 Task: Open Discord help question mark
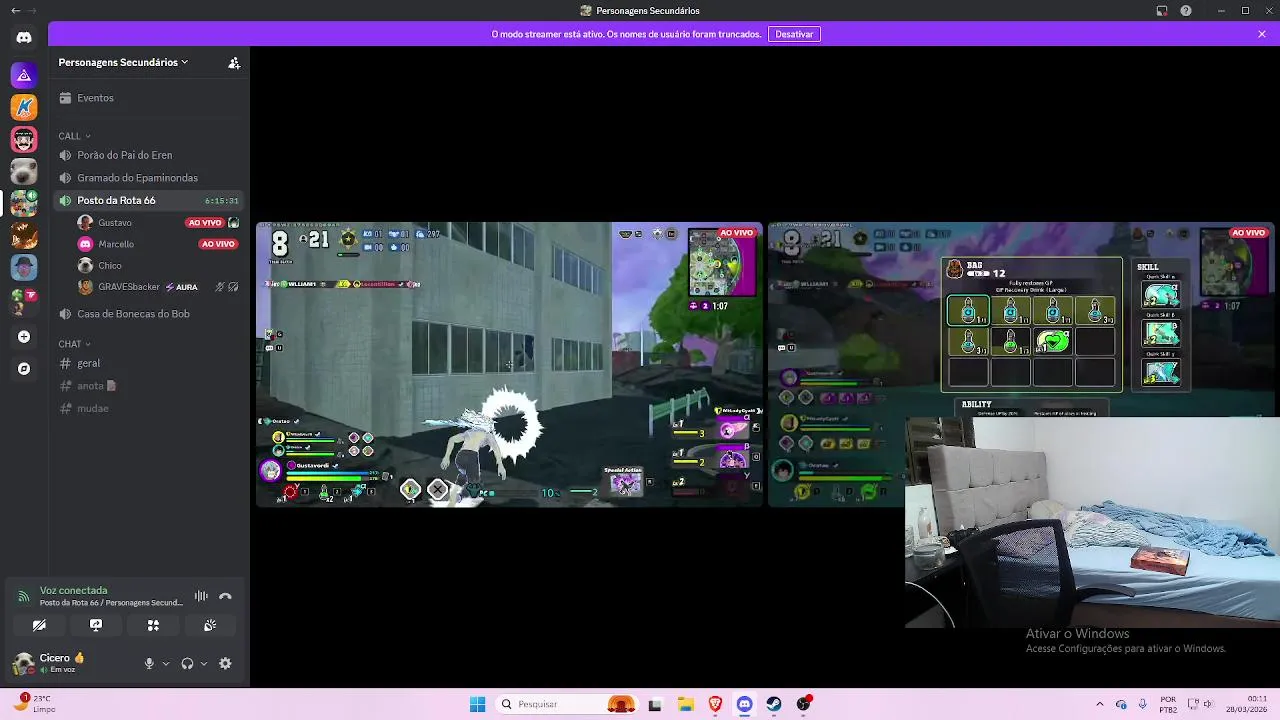tap(1186, 10)
